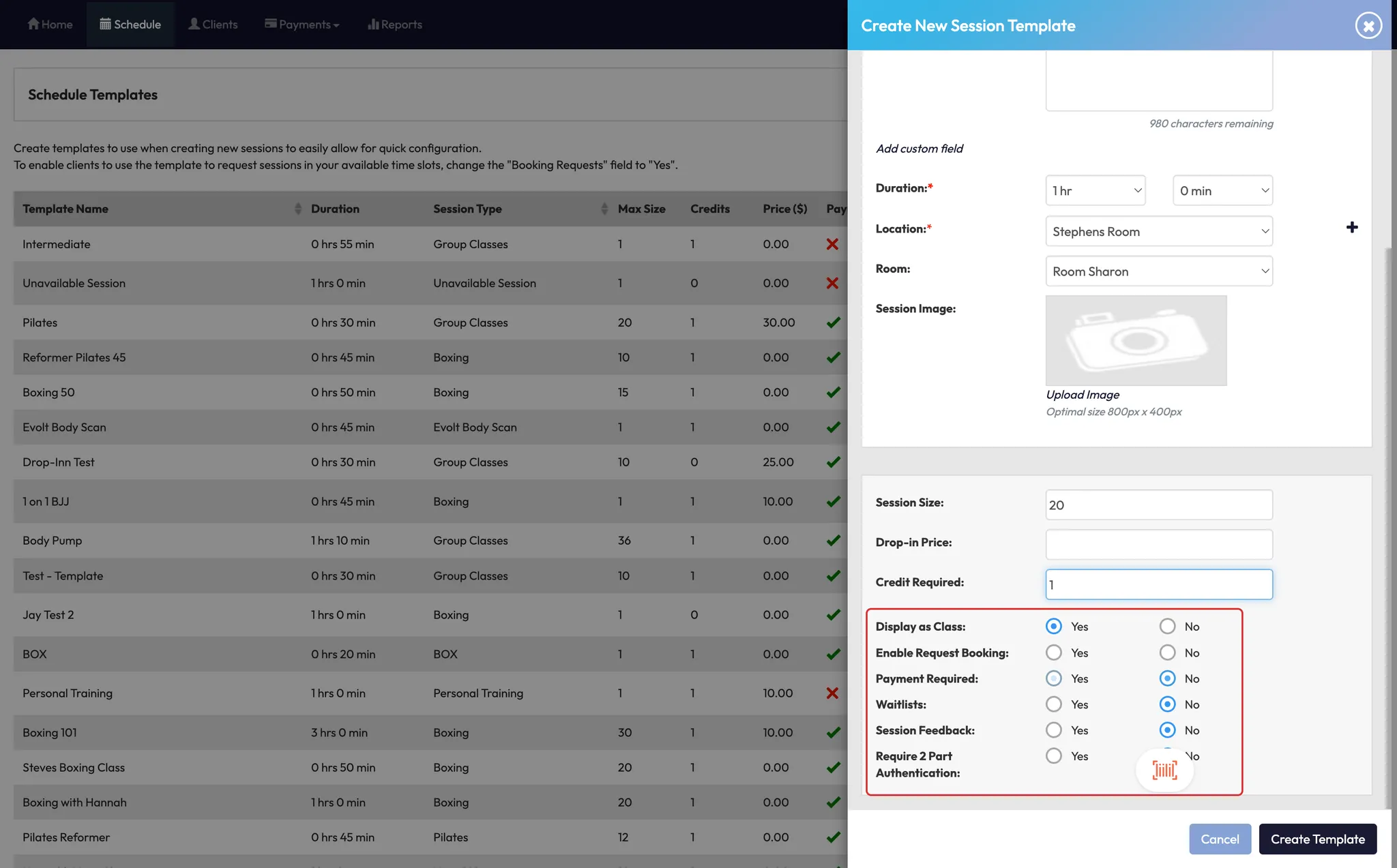
Task: Click the red X in Intermediate row
Action: (832, 244)
